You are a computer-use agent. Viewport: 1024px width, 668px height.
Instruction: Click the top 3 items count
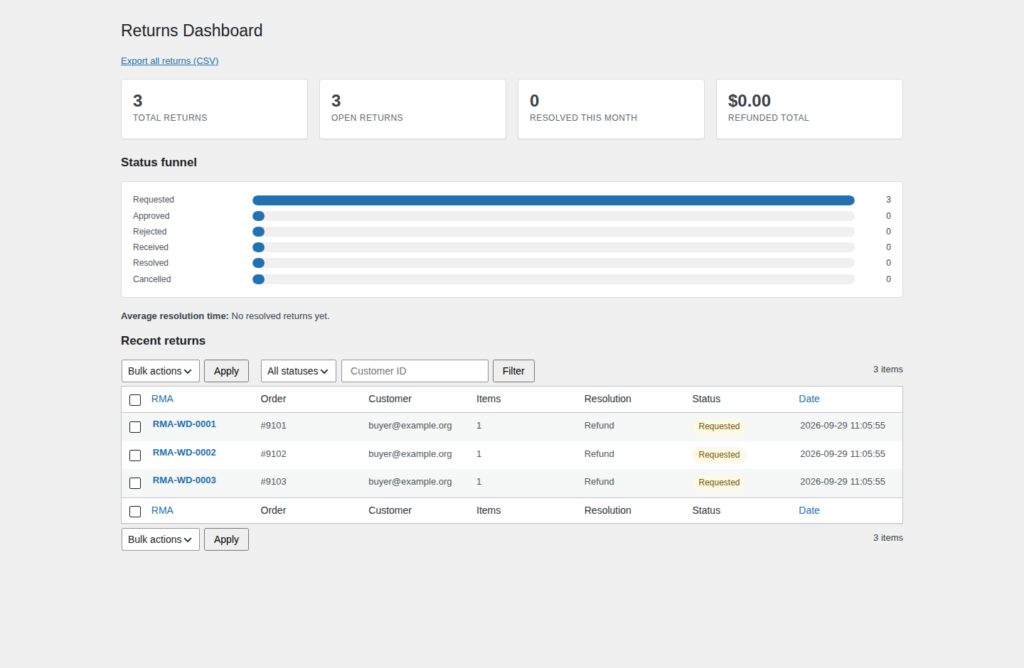pyautogui.click(x=888, y=370)
